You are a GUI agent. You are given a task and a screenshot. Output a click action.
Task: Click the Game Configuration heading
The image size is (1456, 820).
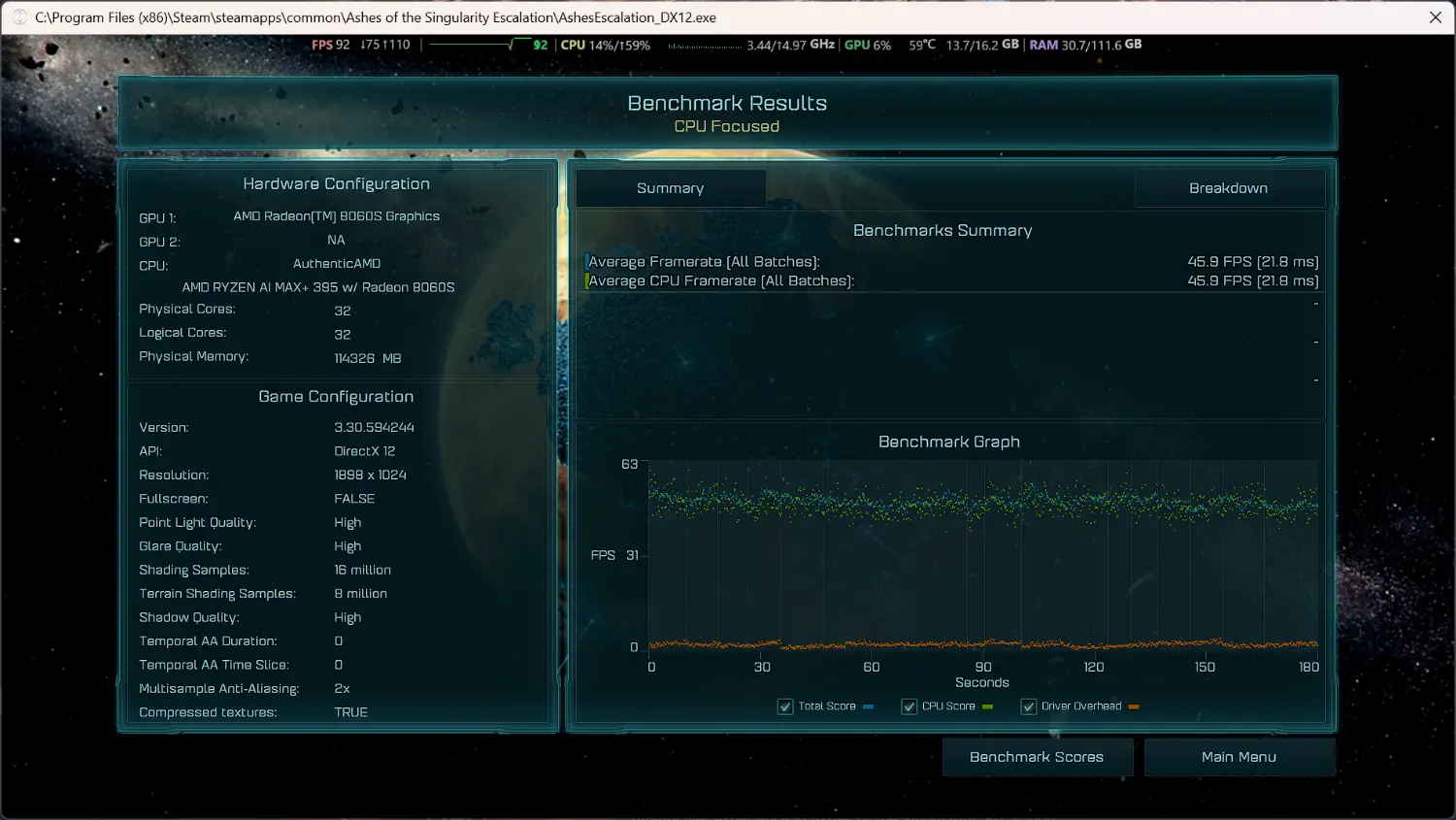point(336,396)
